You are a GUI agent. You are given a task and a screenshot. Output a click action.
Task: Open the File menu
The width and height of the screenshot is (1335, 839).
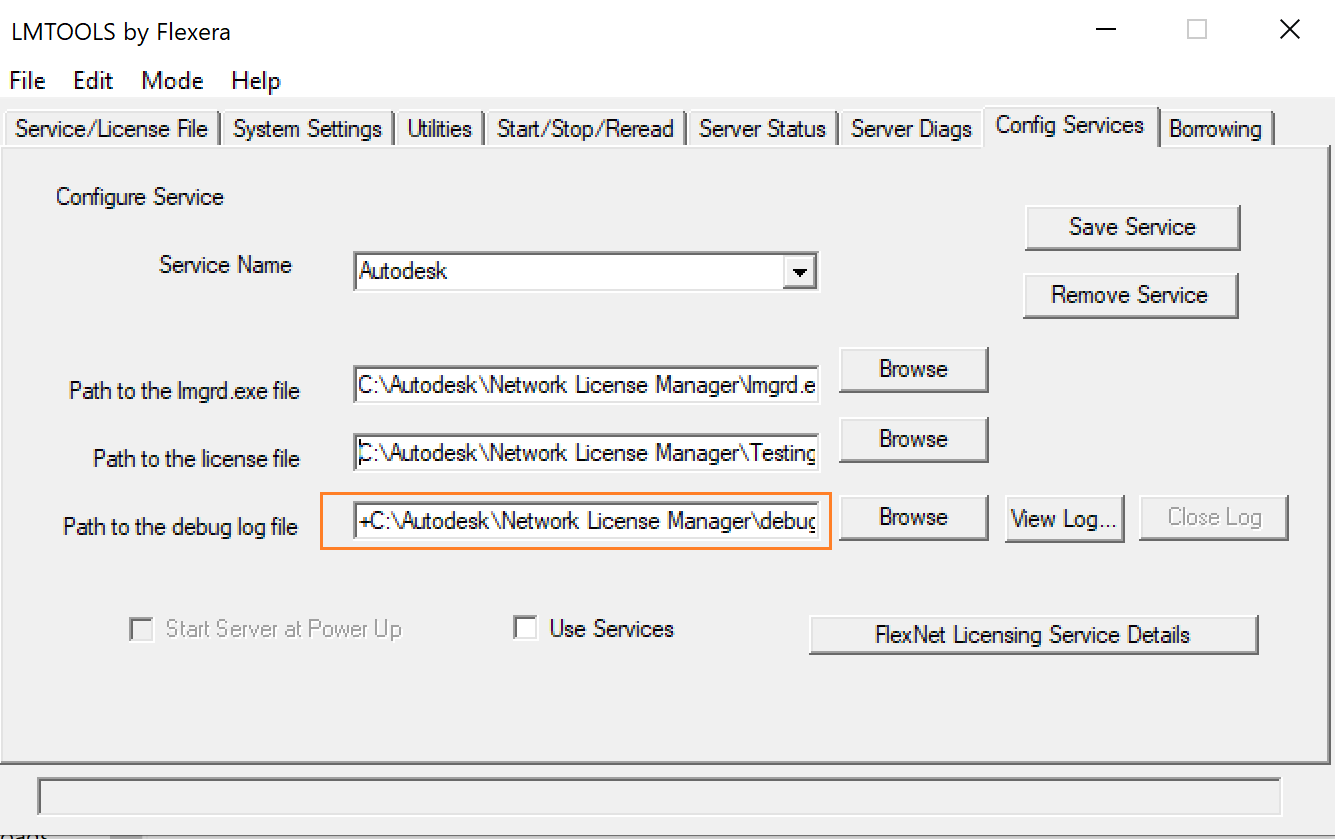coord(28,81)
